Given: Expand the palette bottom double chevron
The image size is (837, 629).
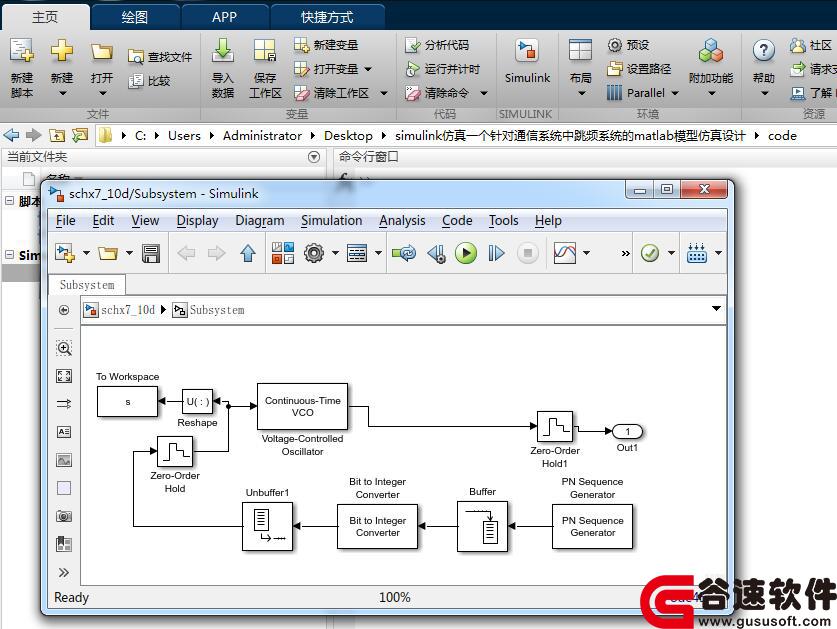Looking at the screenshot, I should [64, 572].
